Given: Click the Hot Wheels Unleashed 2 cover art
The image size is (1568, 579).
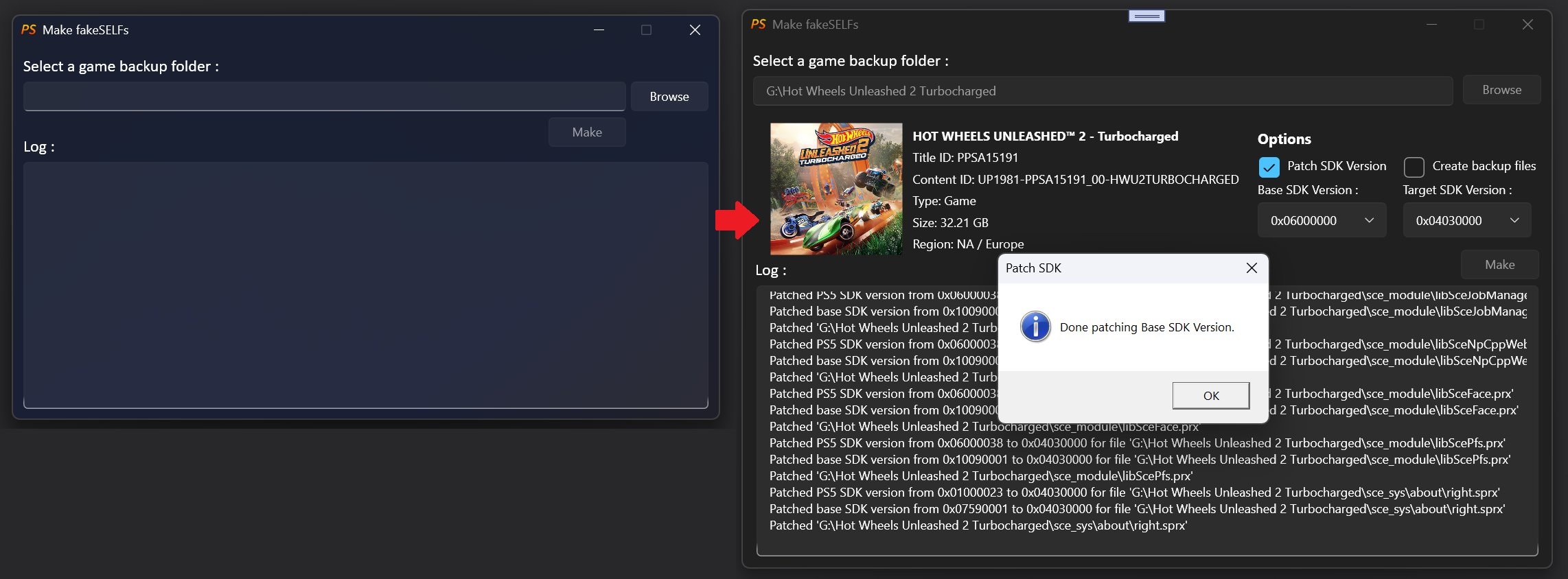Looking at the screenshot, I should pos(836,189).
